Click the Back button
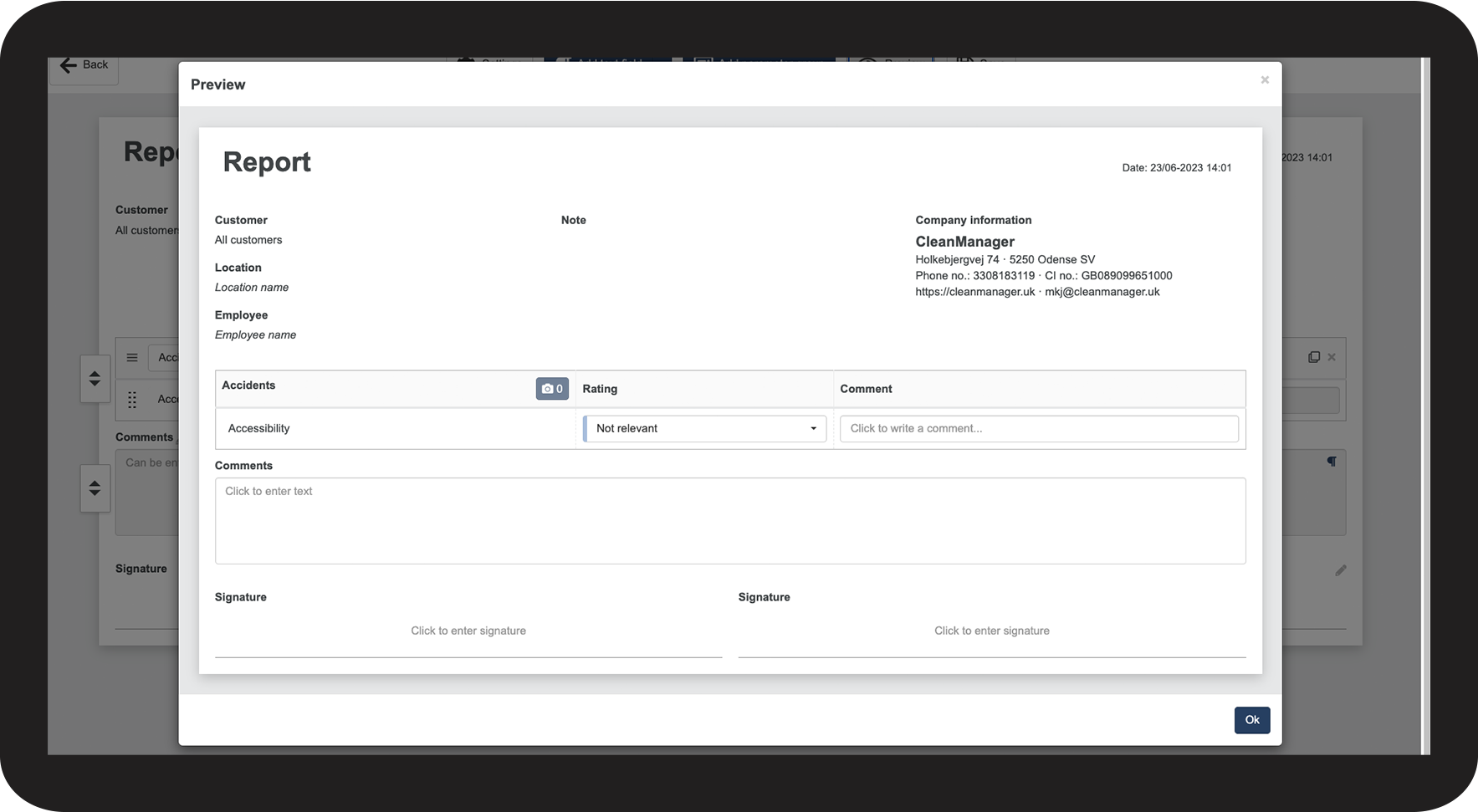This screenshot has height=812, width=1478. pos(84,66)
